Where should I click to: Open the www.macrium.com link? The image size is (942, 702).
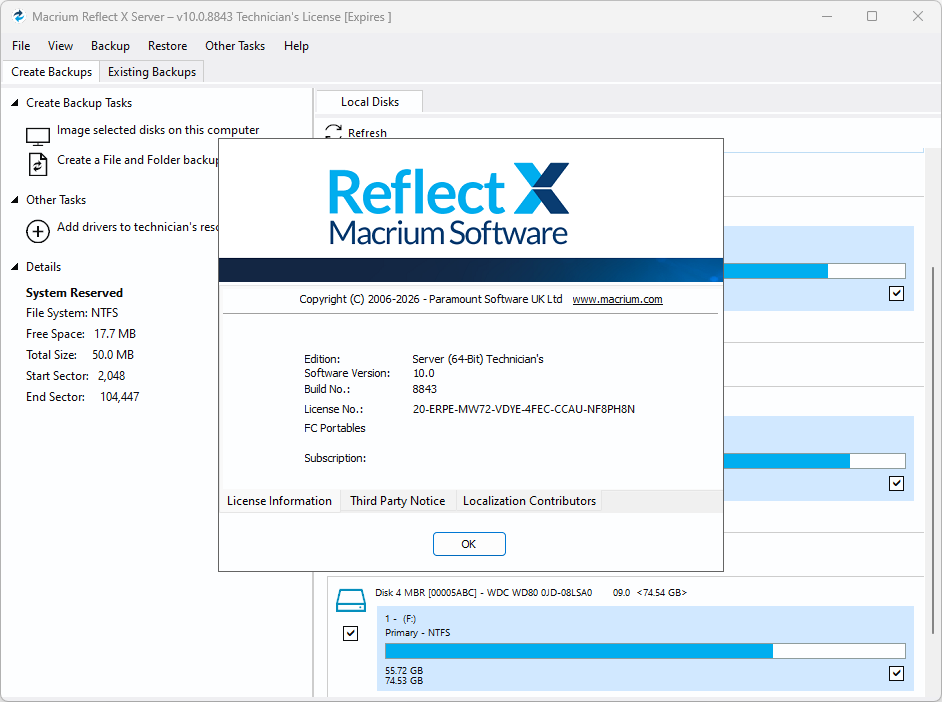[x=617, y=299]
